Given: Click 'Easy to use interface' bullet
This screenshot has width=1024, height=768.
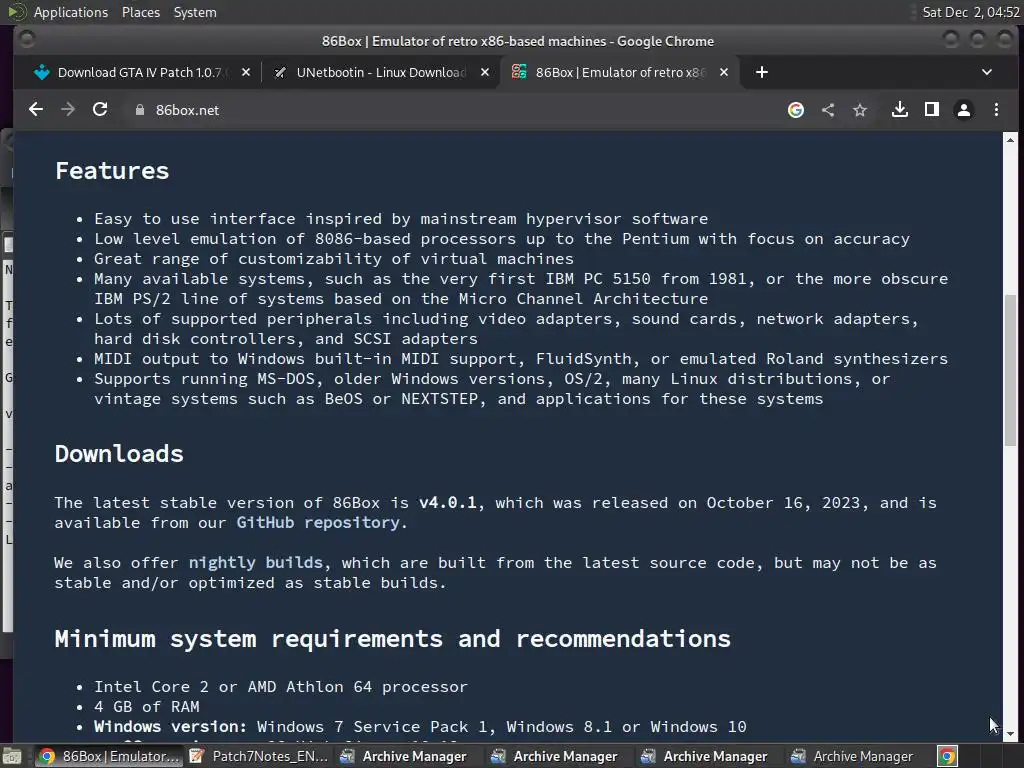Looking at the screenshot, I should click(401, 219).
